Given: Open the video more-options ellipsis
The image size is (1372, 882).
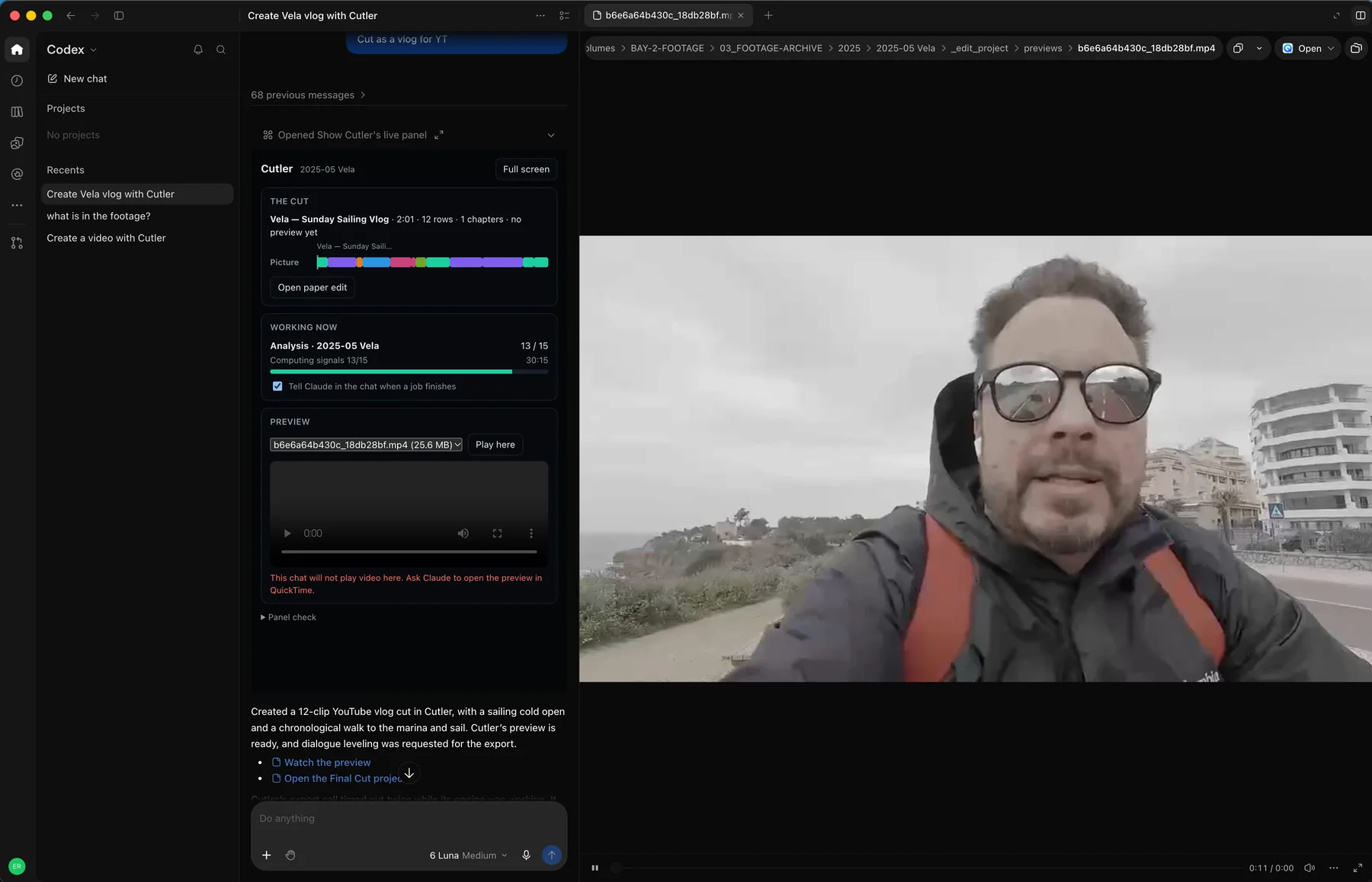Looking at the screenshot, I should click(1333, 868).
